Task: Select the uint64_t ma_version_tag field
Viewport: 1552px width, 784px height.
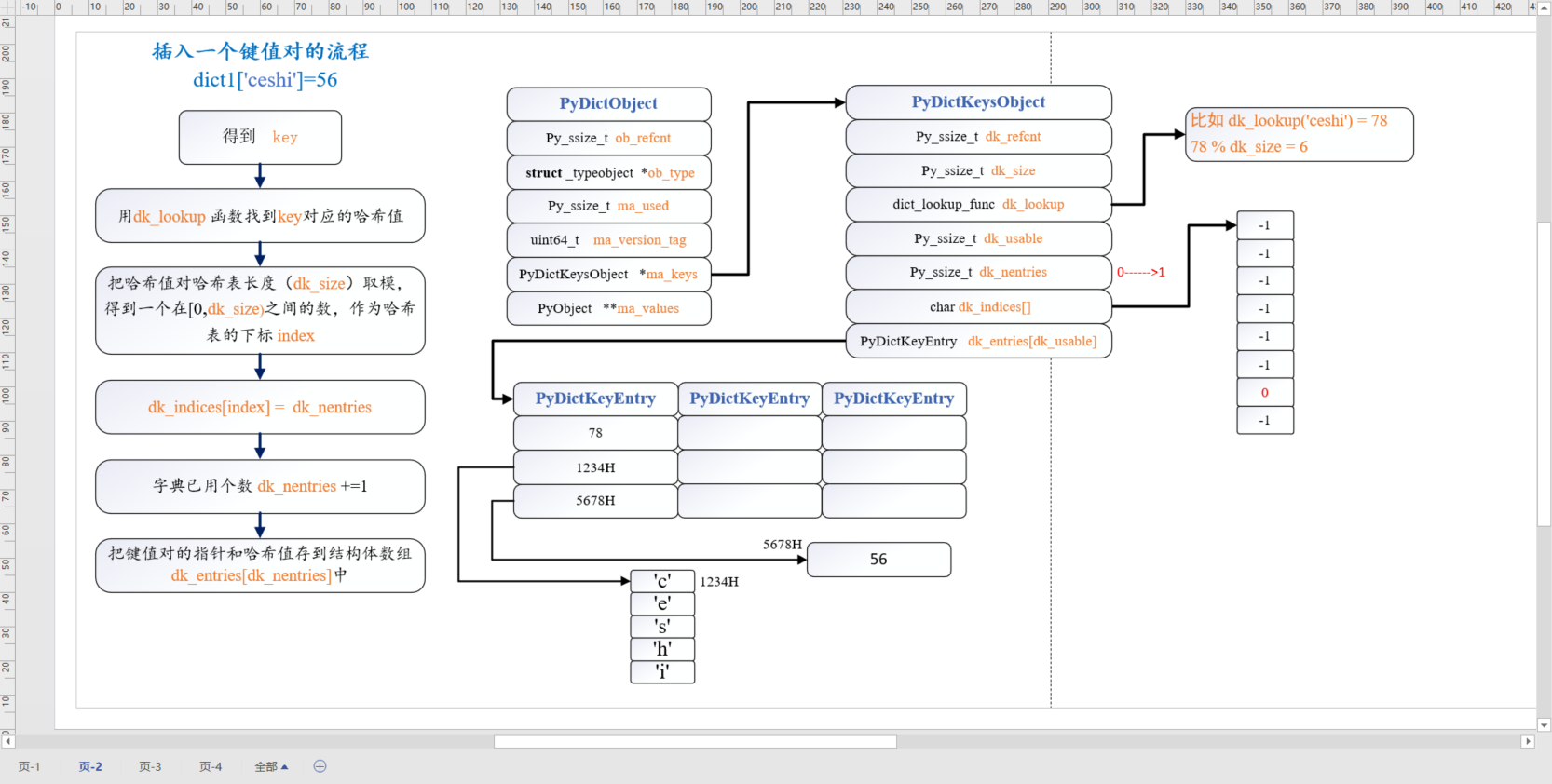Action: point(608,240)
